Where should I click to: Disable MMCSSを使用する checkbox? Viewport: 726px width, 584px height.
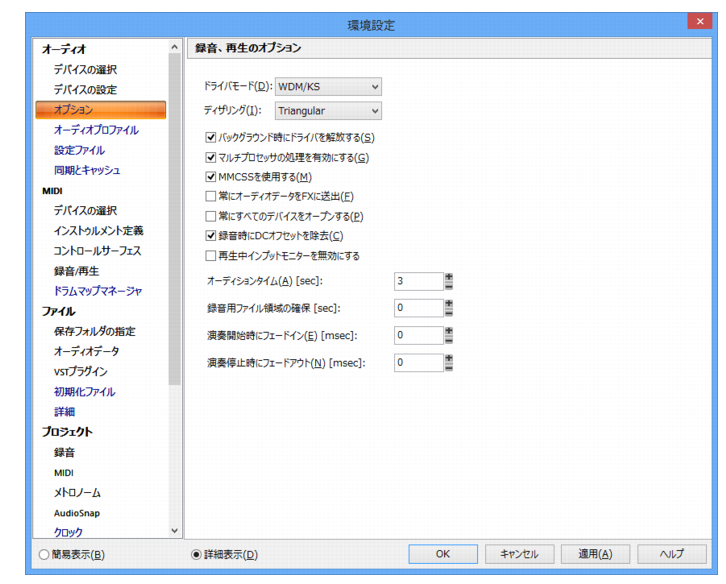point(211,177)
